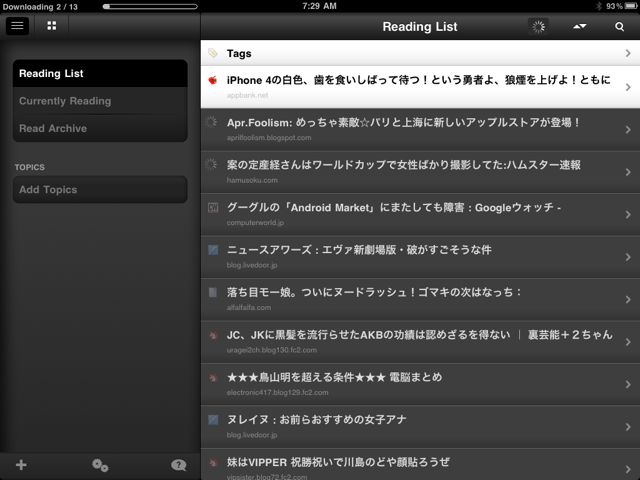This screenshot has width=640, height=480.
Task: Click computerworld.jp source text
Action: [255, 222]
